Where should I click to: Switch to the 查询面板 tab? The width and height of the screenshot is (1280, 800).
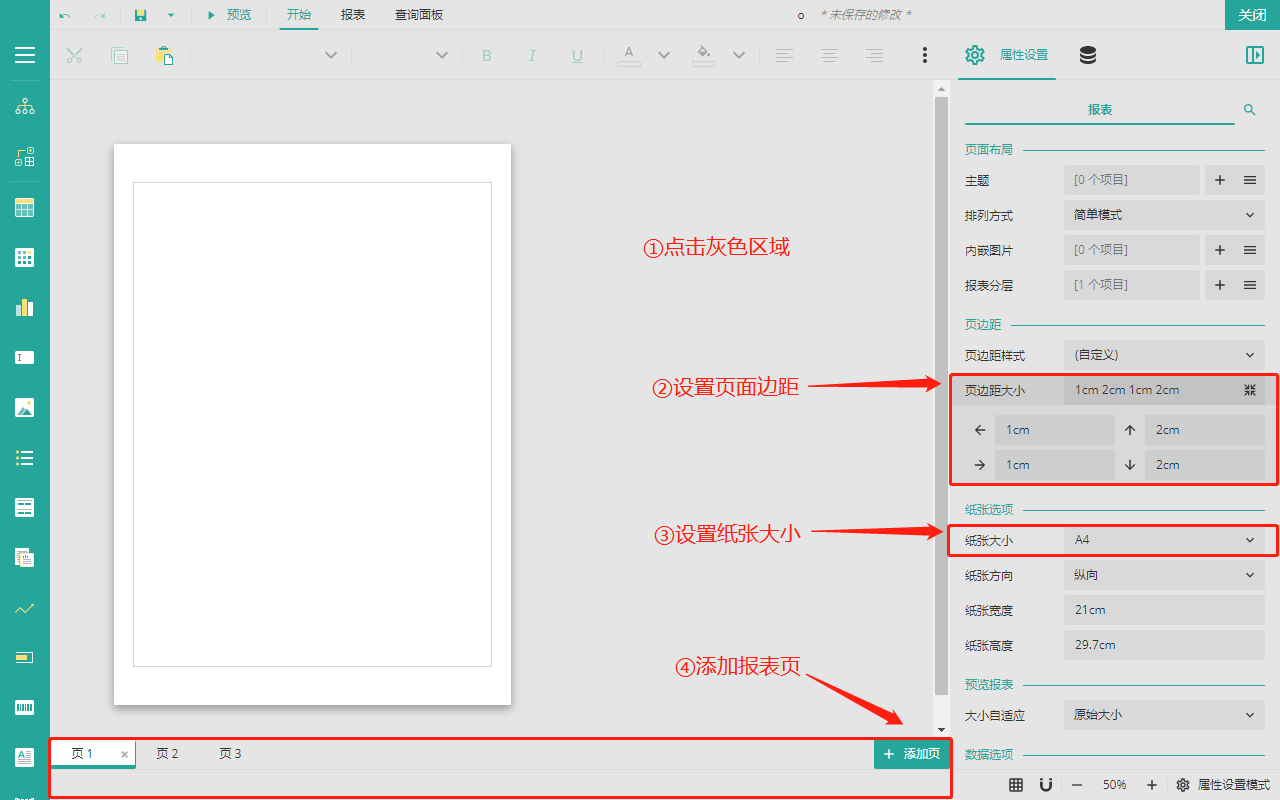coord(418,15)
